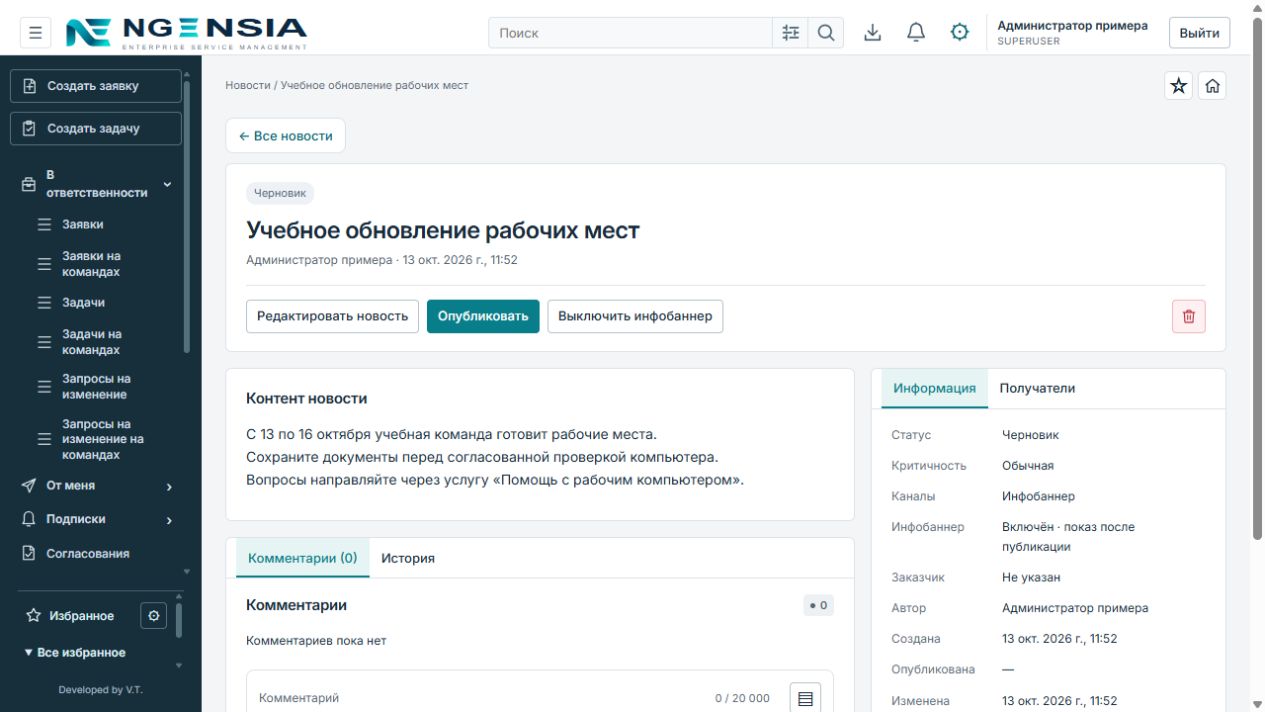Delete the news with red trash icon
Viewport: 1265px width, 712px height.
[1189, 316]
